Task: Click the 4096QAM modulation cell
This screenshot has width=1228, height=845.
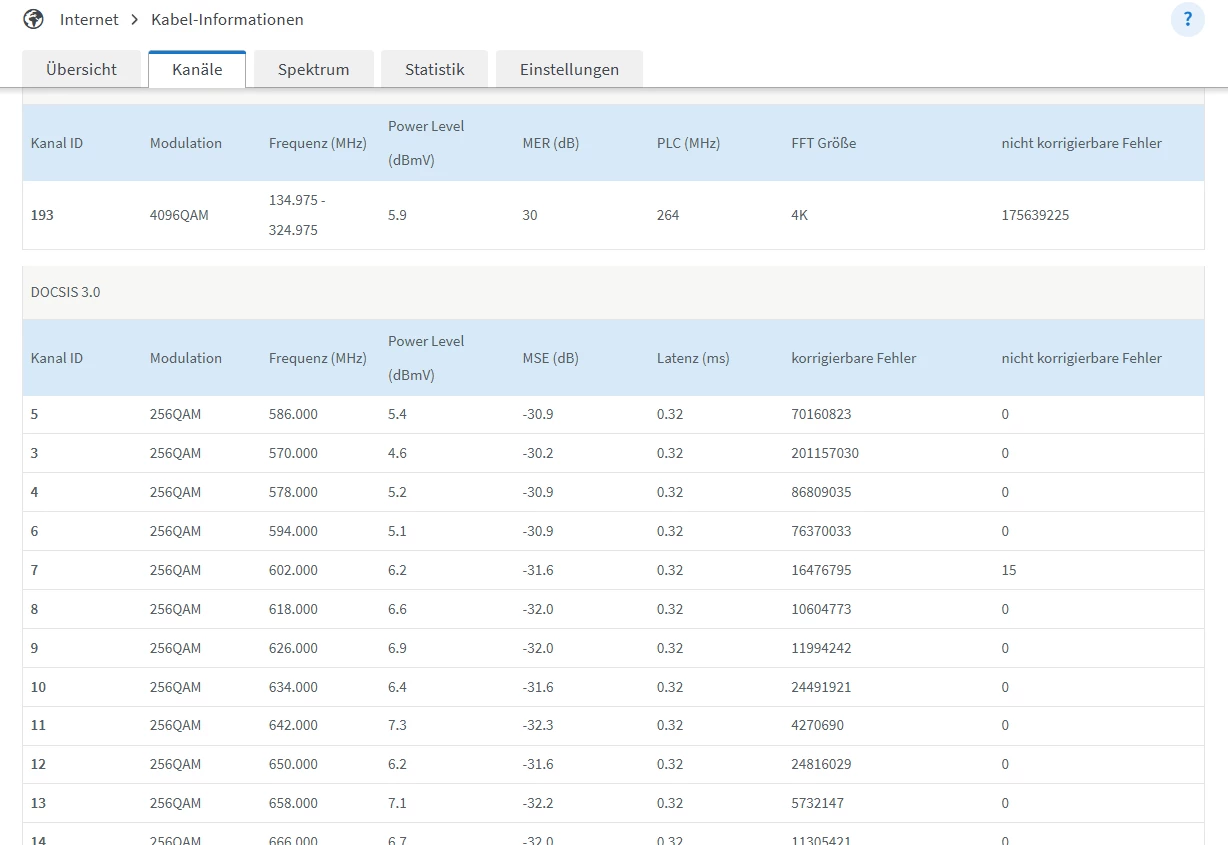Action: click(x=179, y=215)
